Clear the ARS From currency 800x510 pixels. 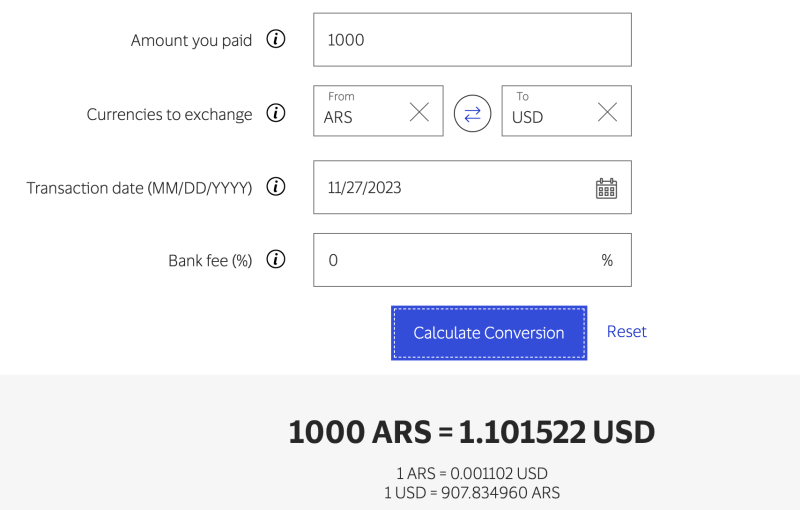pyautogui.click(x=419, y=112)
